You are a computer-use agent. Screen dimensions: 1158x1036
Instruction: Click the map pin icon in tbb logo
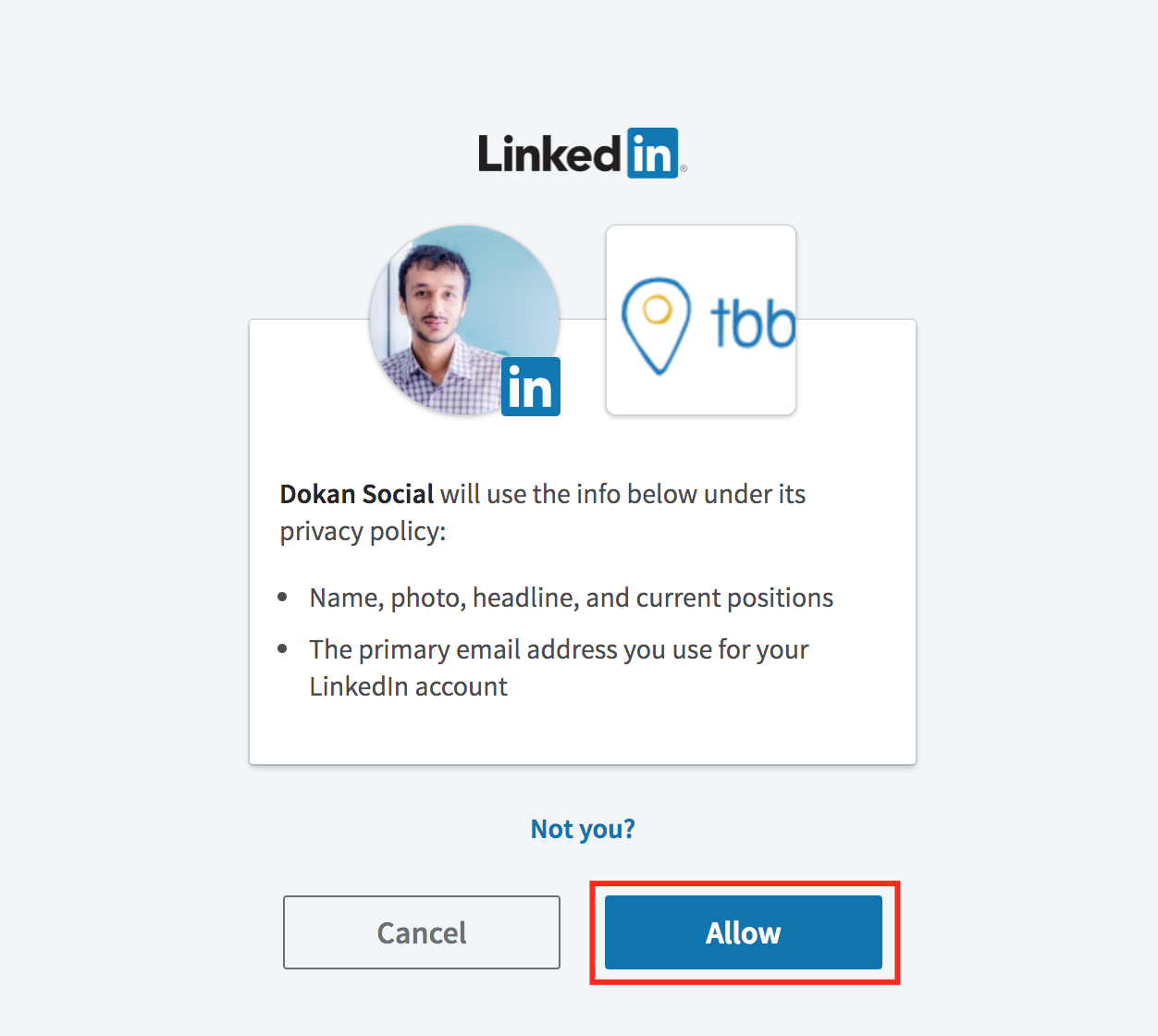pos(656,326)
